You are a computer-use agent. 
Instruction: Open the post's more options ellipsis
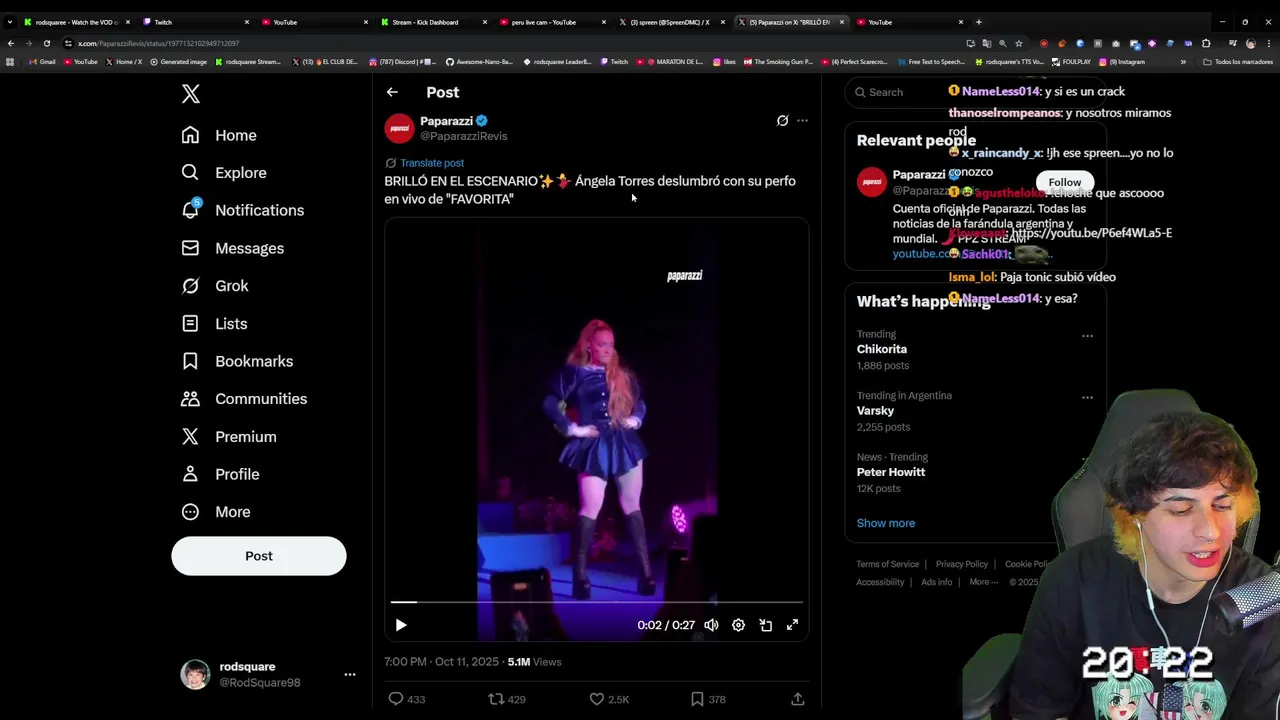(x=802, y=121)
